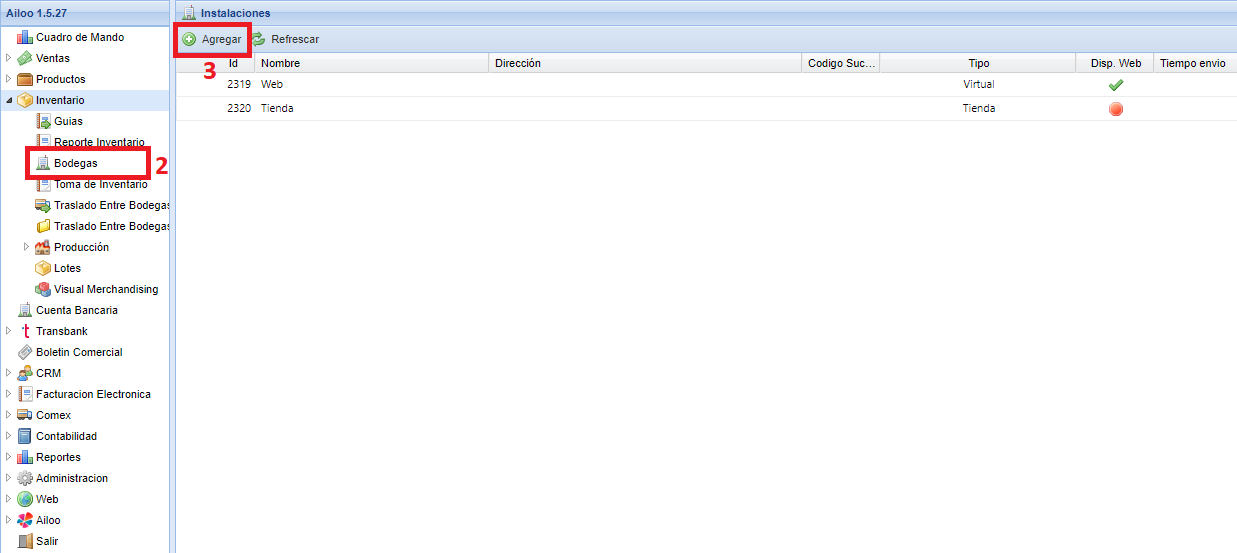Click the Boletin Comercial tag icon
The image size is (1237, 553).
[x=25, y=352]
